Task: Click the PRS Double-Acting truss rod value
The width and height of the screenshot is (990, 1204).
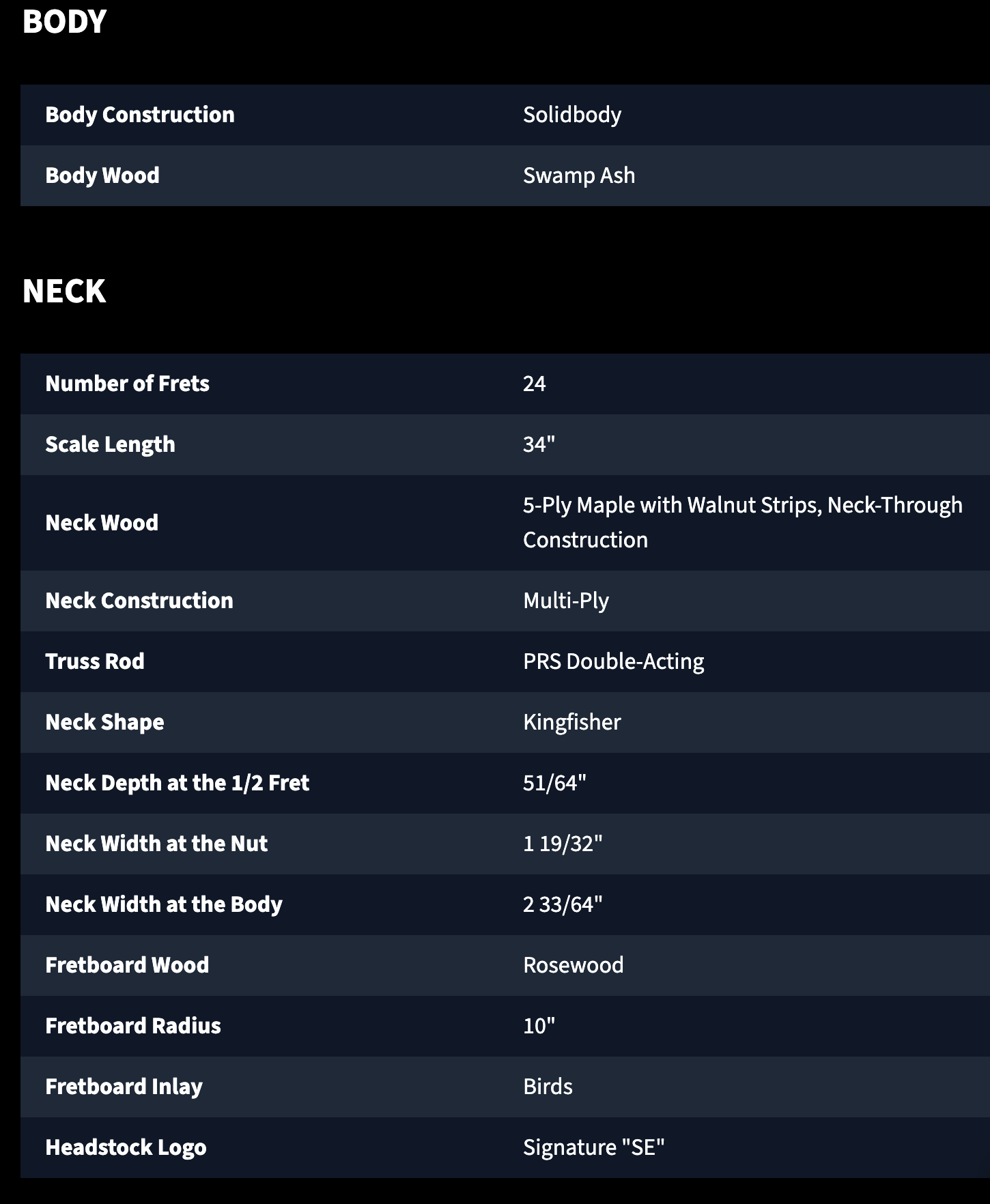Action: tap(614, 661)
